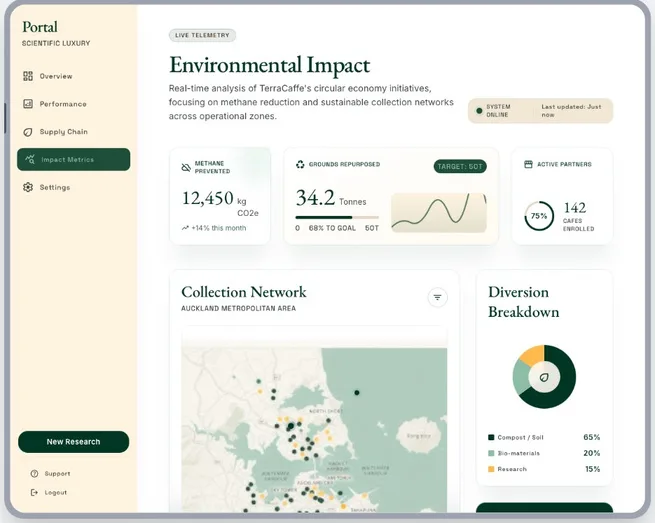Select the Impact Metrics menu item
The image size is (655, 523).
(74, 159)
